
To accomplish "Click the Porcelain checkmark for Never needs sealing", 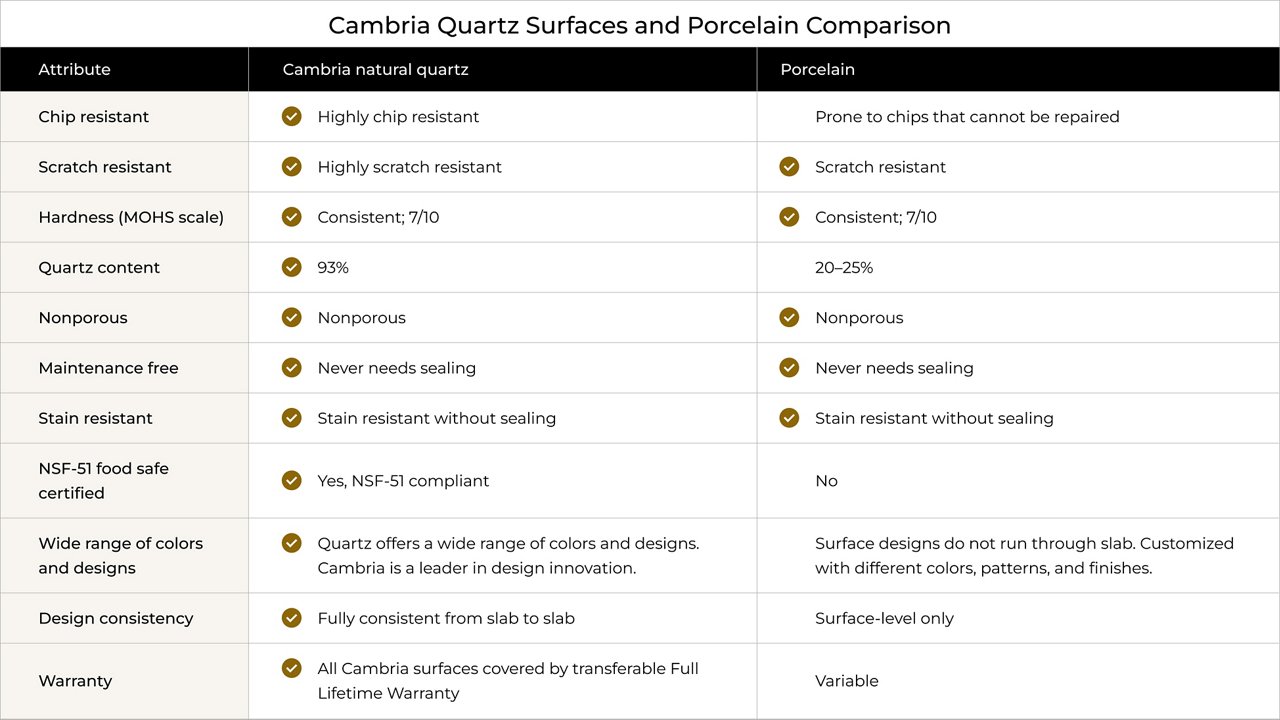I will (789, 367).
